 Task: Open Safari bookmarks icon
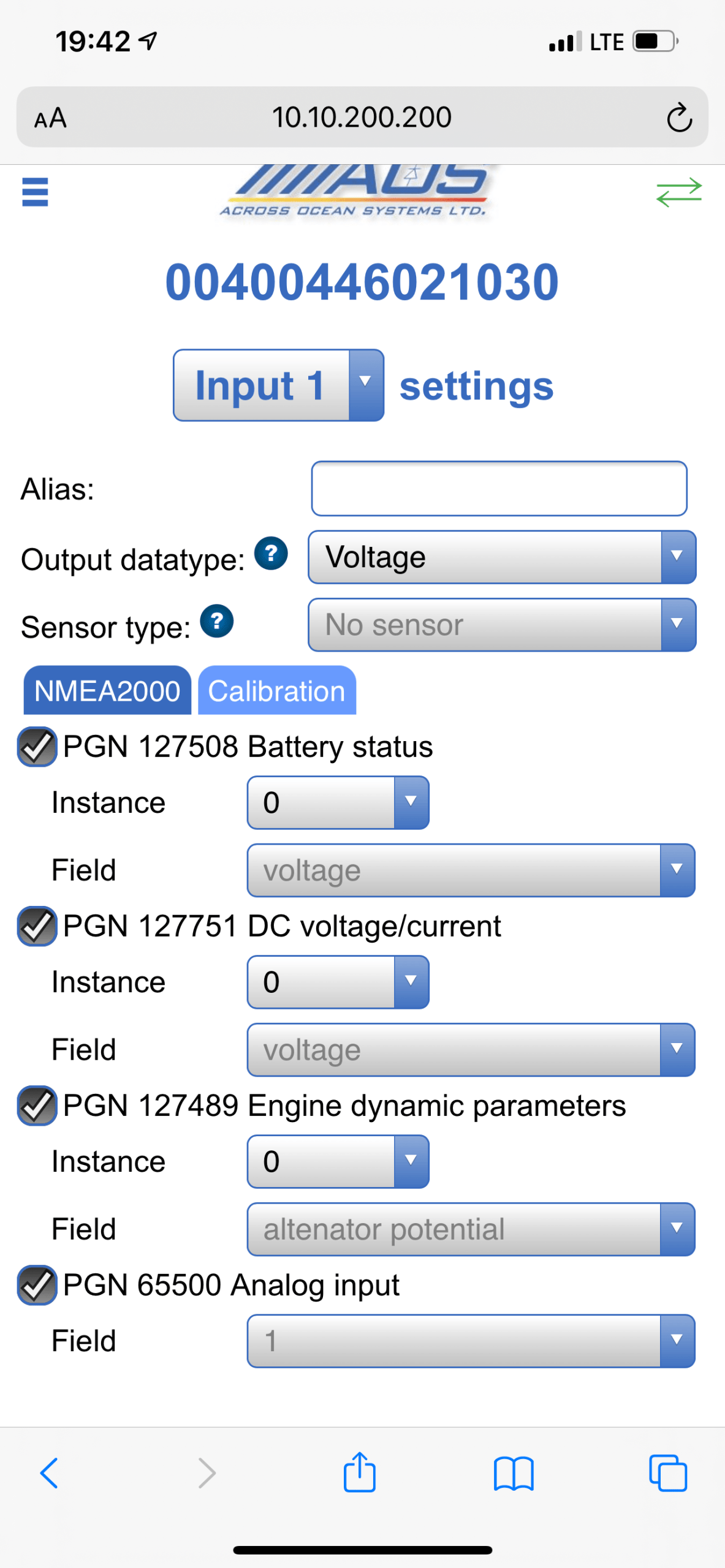(x=514, y=1473)
